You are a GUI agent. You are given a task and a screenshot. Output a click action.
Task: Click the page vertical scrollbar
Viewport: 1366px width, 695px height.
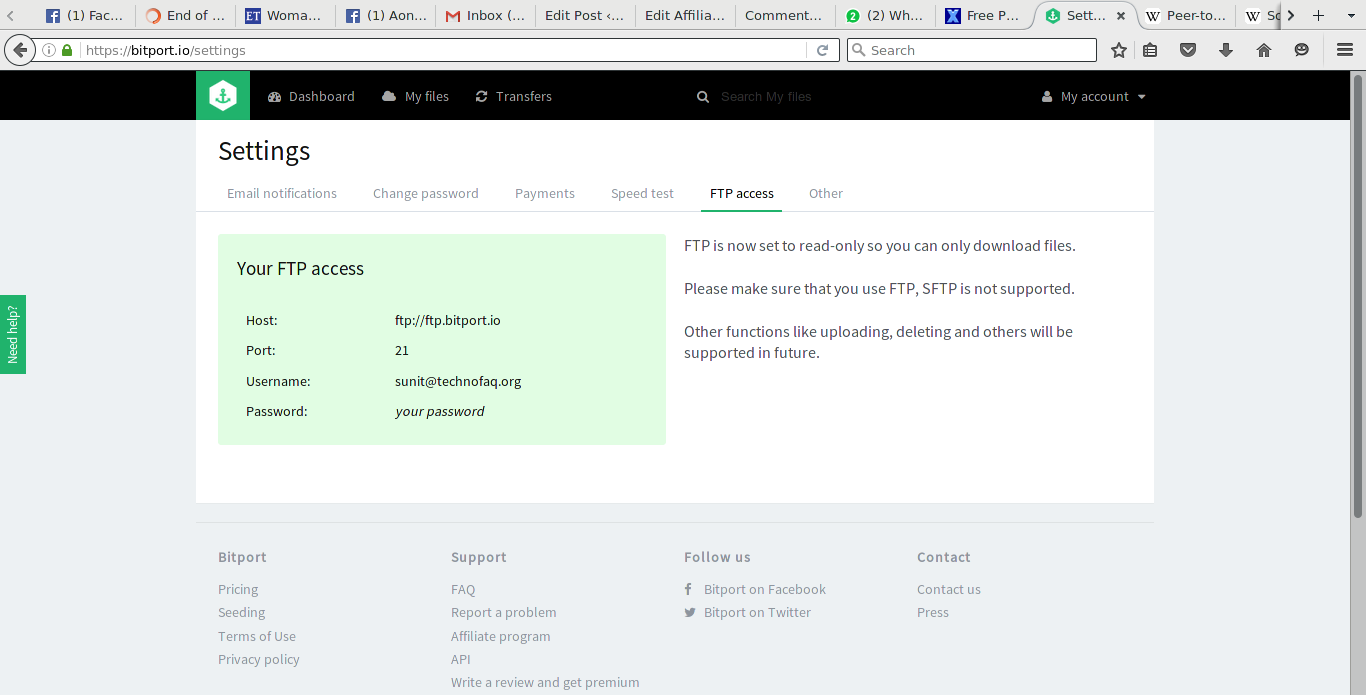pyautogui.click(x=1357, y=300)
